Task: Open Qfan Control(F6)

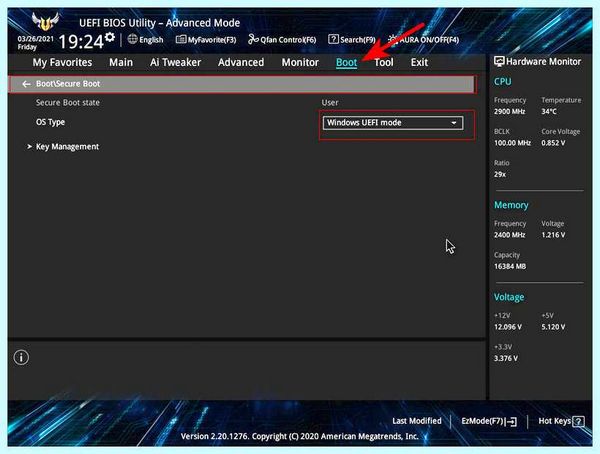Action: coord(282,39)
